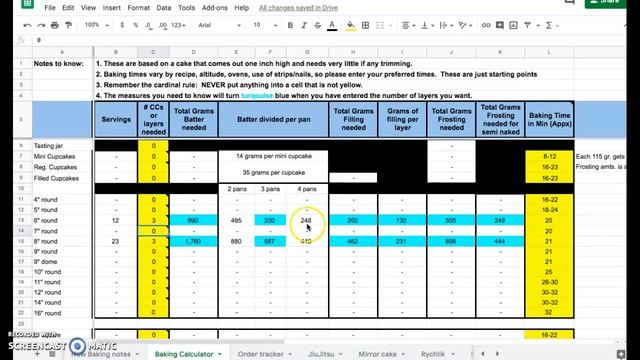Open the horizontal align dropdown
This screenshot has width=640, height=360.
408,25
